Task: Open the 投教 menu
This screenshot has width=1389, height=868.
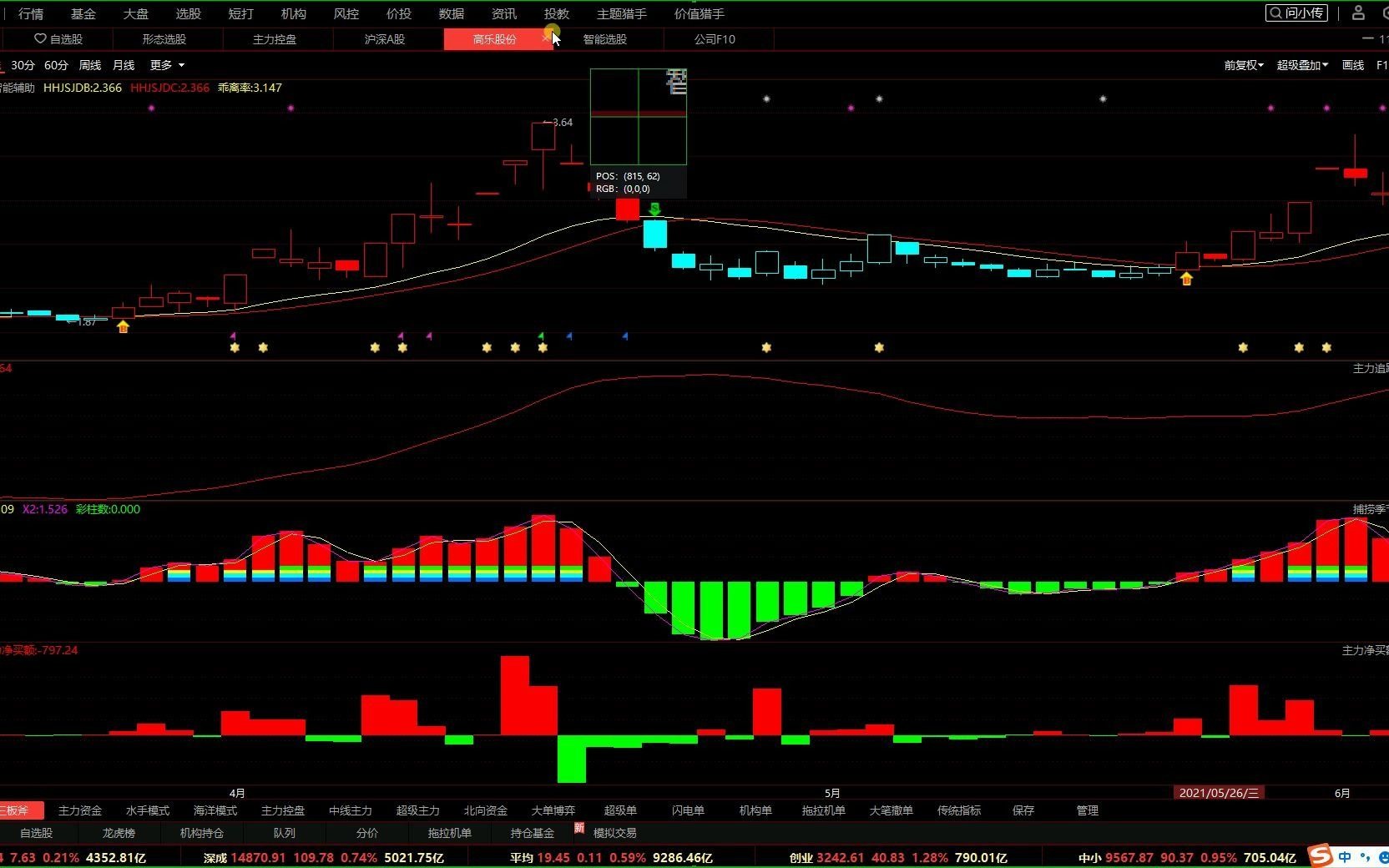Action: 557,13
